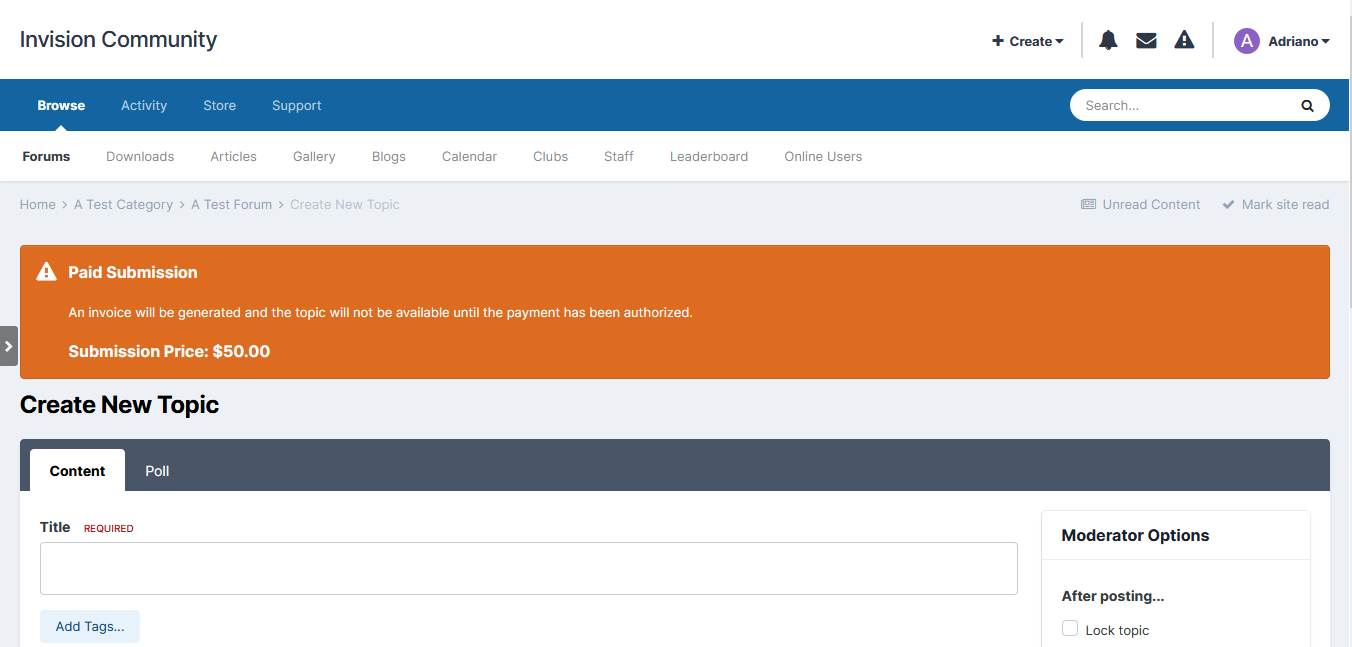Click the Home breadcrumb link
The height and width of the screenshot is (647, 1352).
point(38,204)
